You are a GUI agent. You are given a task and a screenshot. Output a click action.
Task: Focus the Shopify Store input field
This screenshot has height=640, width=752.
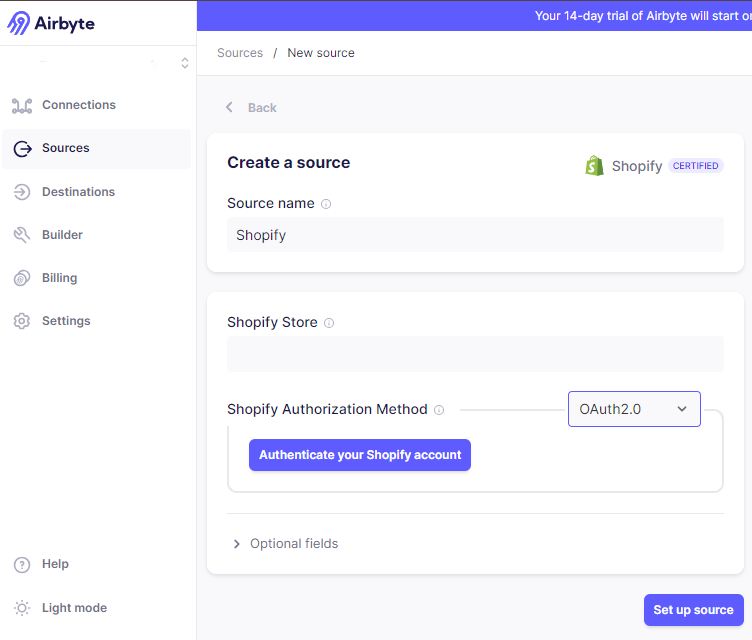pyautogui.click(x=475, y=354)
